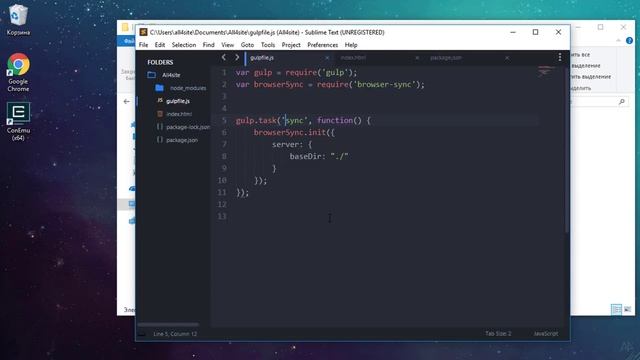The height and width of the screenshot is (360, 640).
Task: Open the Edit menu
Action: (160, 45)
